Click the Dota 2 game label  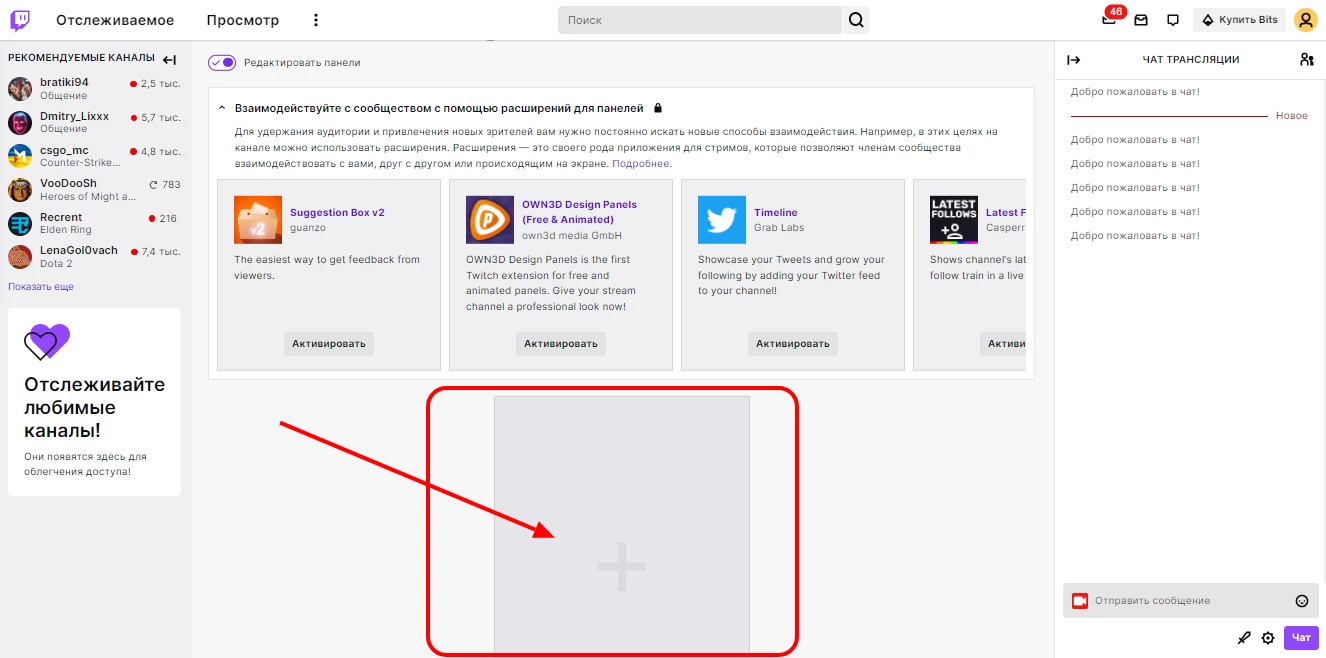[56, 264]
